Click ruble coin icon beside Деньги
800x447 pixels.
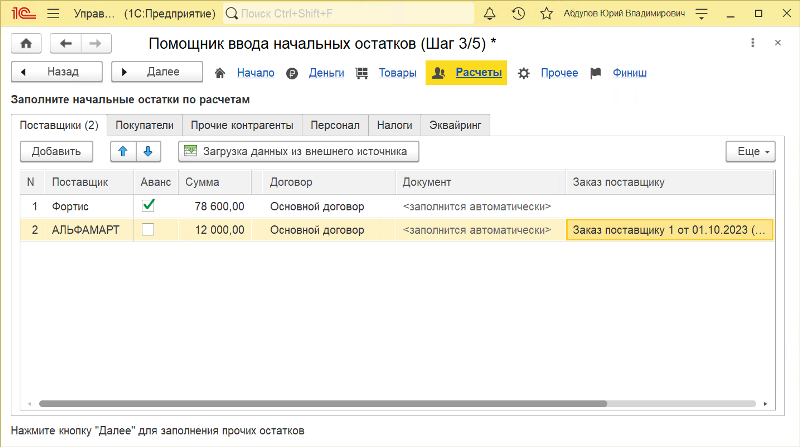[292, 73]
